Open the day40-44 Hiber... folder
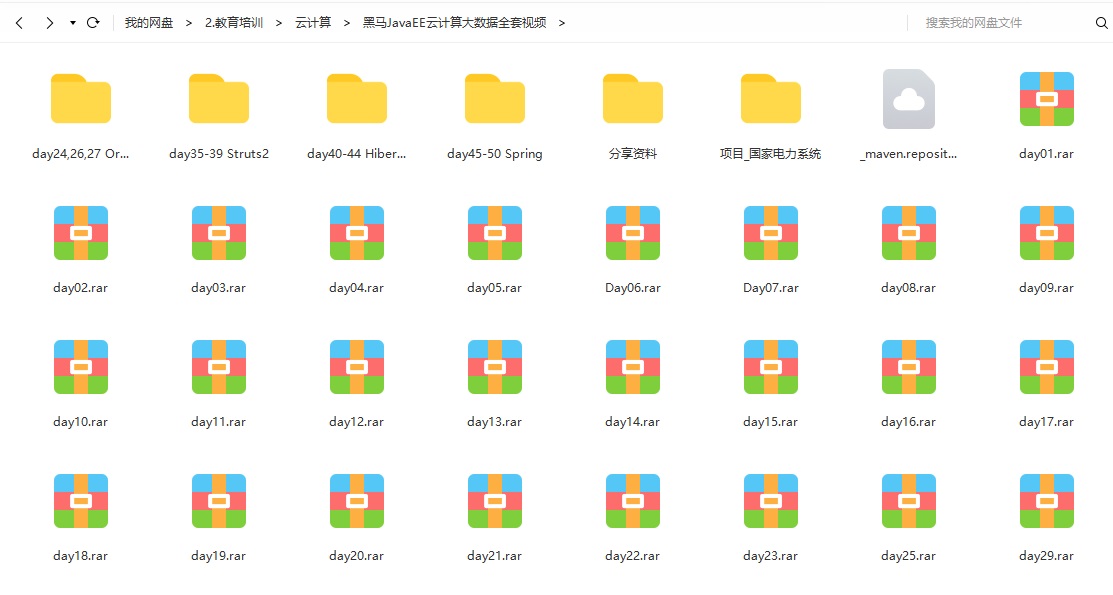1113x595 pixels. tap(357, 99)
